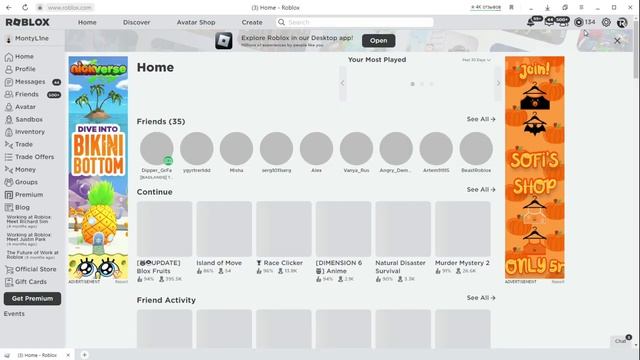Select the Home - Roblox browser tab
The height and width of the screenshot is (360, 640).
click(38, 355)
